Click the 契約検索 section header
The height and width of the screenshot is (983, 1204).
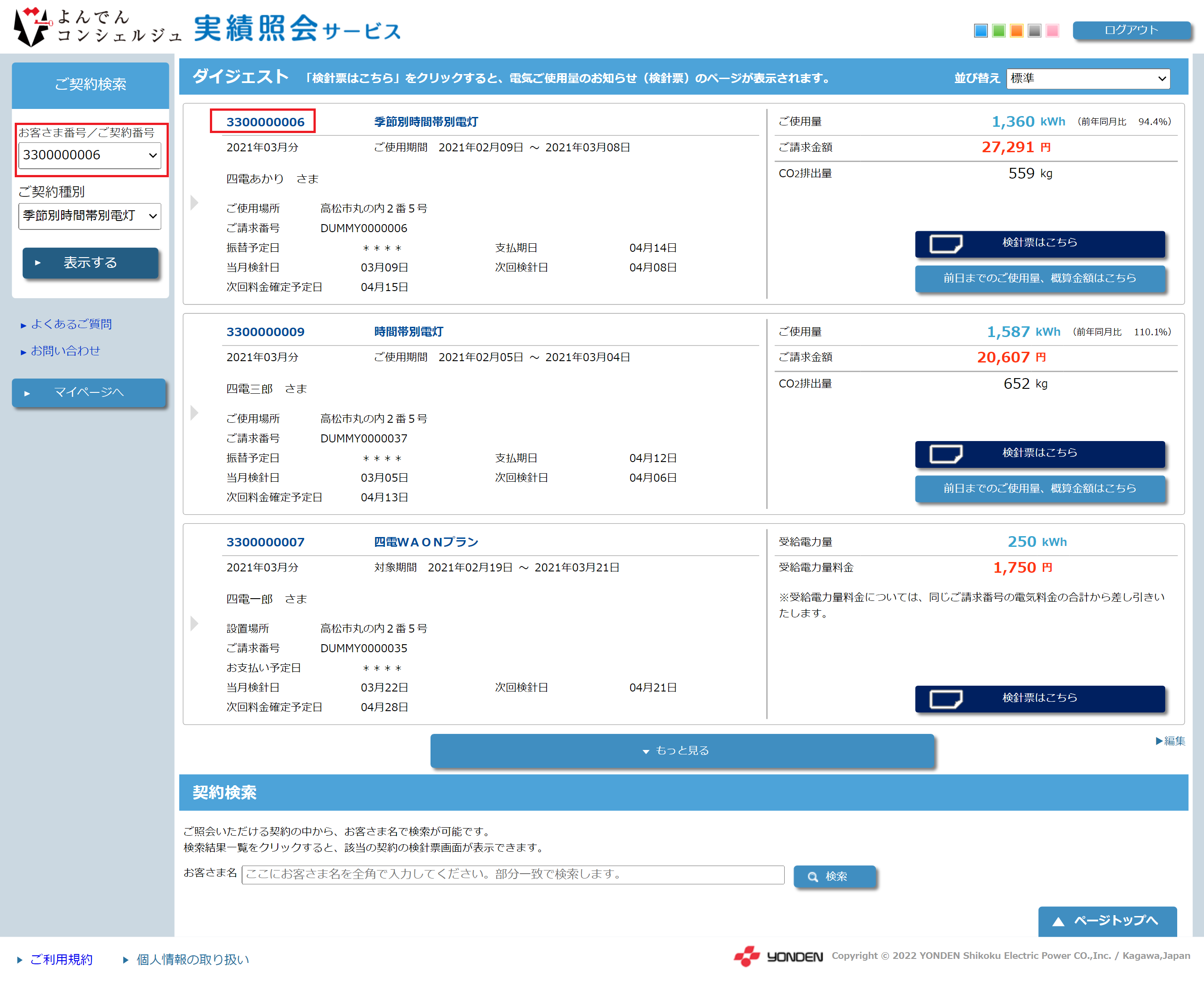(683, 792)
